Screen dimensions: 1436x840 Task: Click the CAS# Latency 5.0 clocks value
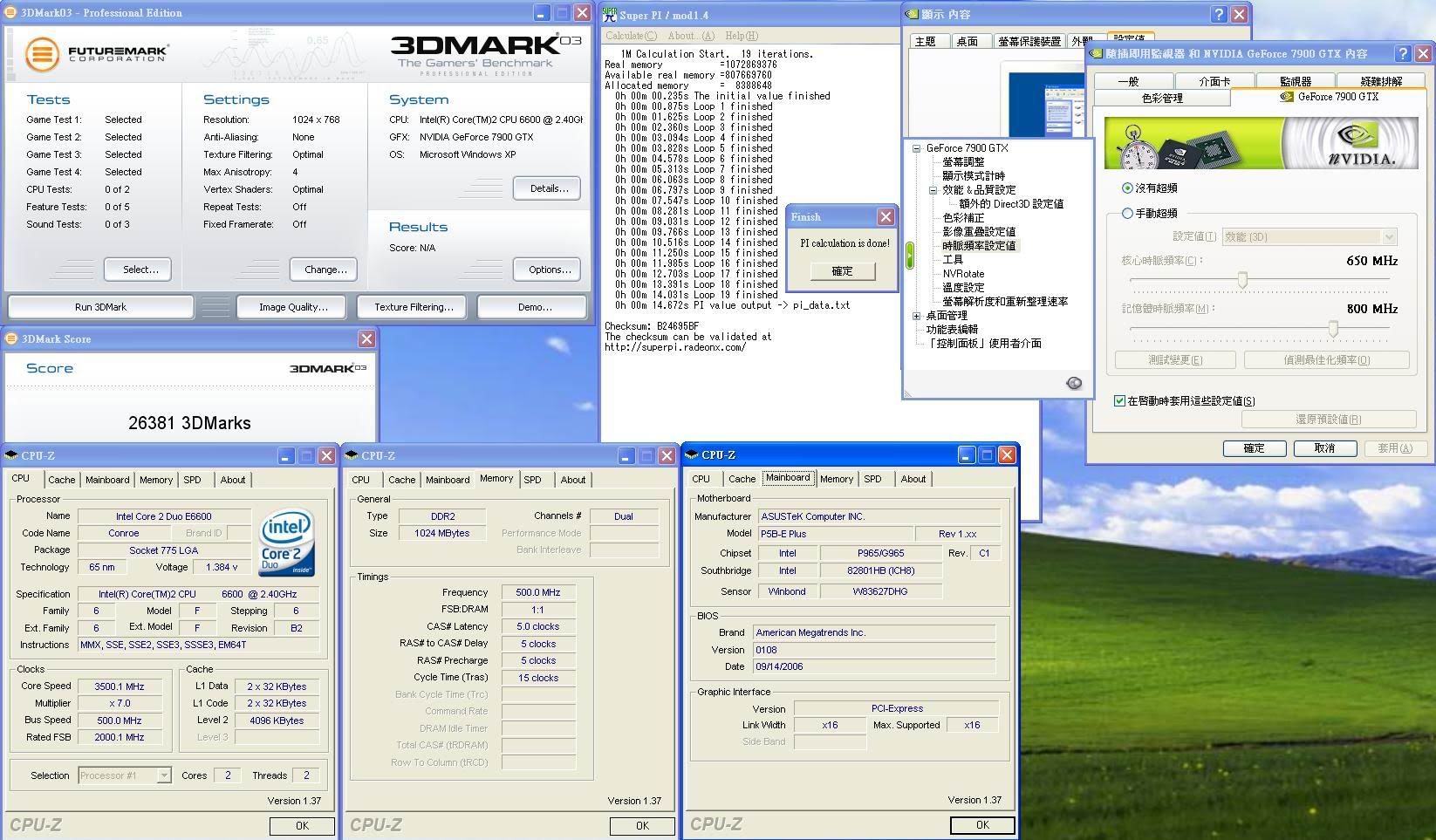coord(538,626)
